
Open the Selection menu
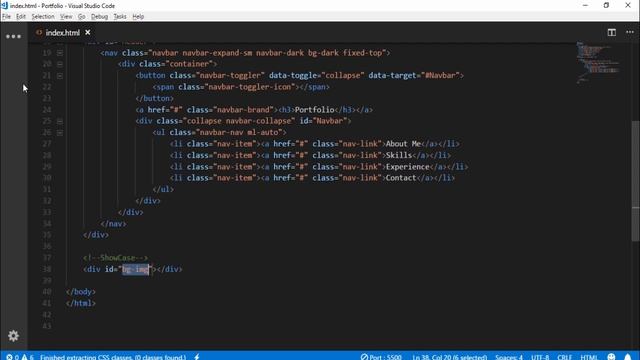(x=43, y=16)
